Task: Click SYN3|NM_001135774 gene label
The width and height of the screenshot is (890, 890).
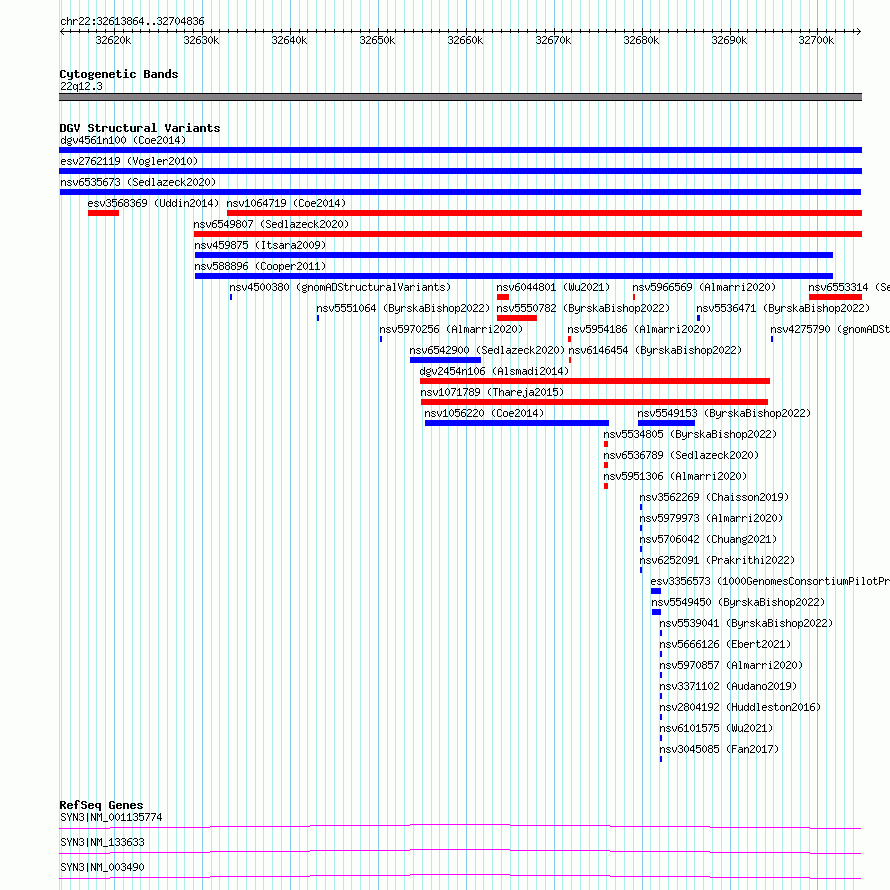Action: coord(111,817)
